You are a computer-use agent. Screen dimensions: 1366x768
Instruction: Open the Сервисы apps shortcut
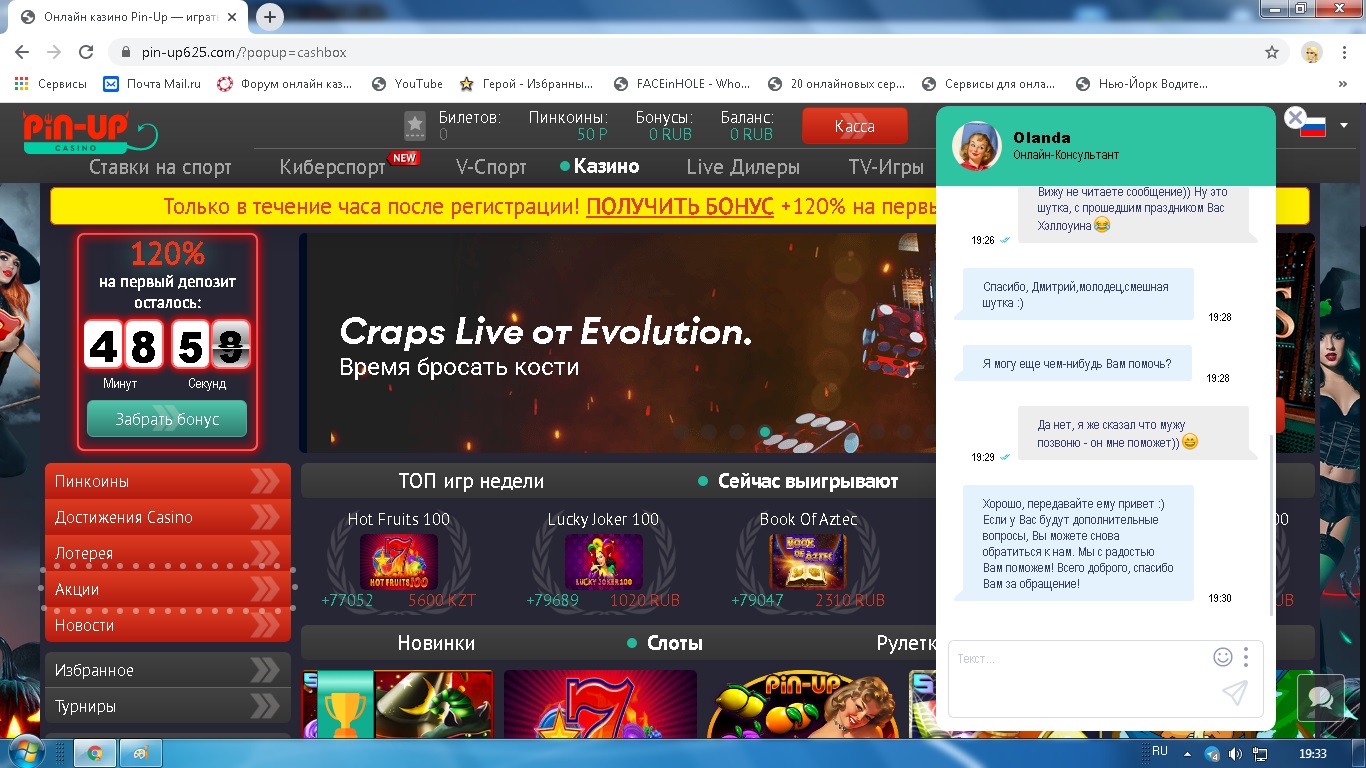click(50, 84)
